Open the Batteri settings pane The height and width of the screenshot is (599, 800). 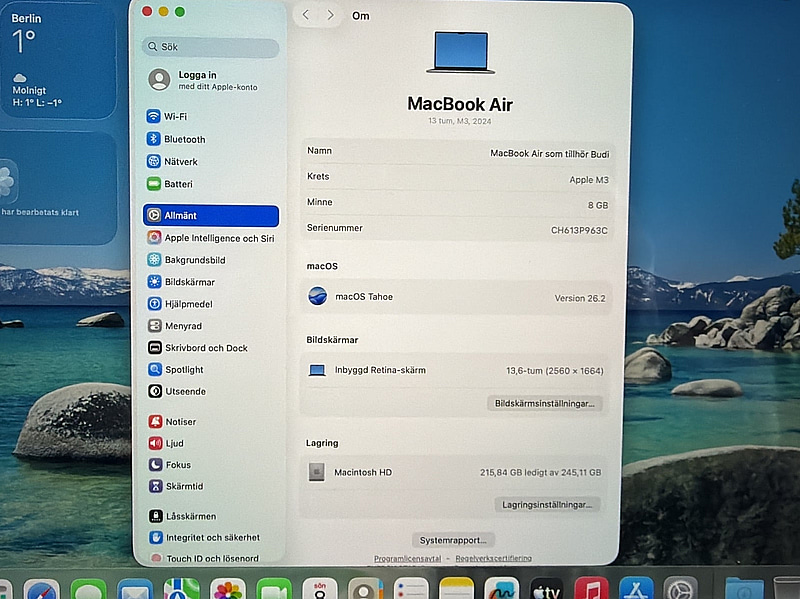[178, 184]
